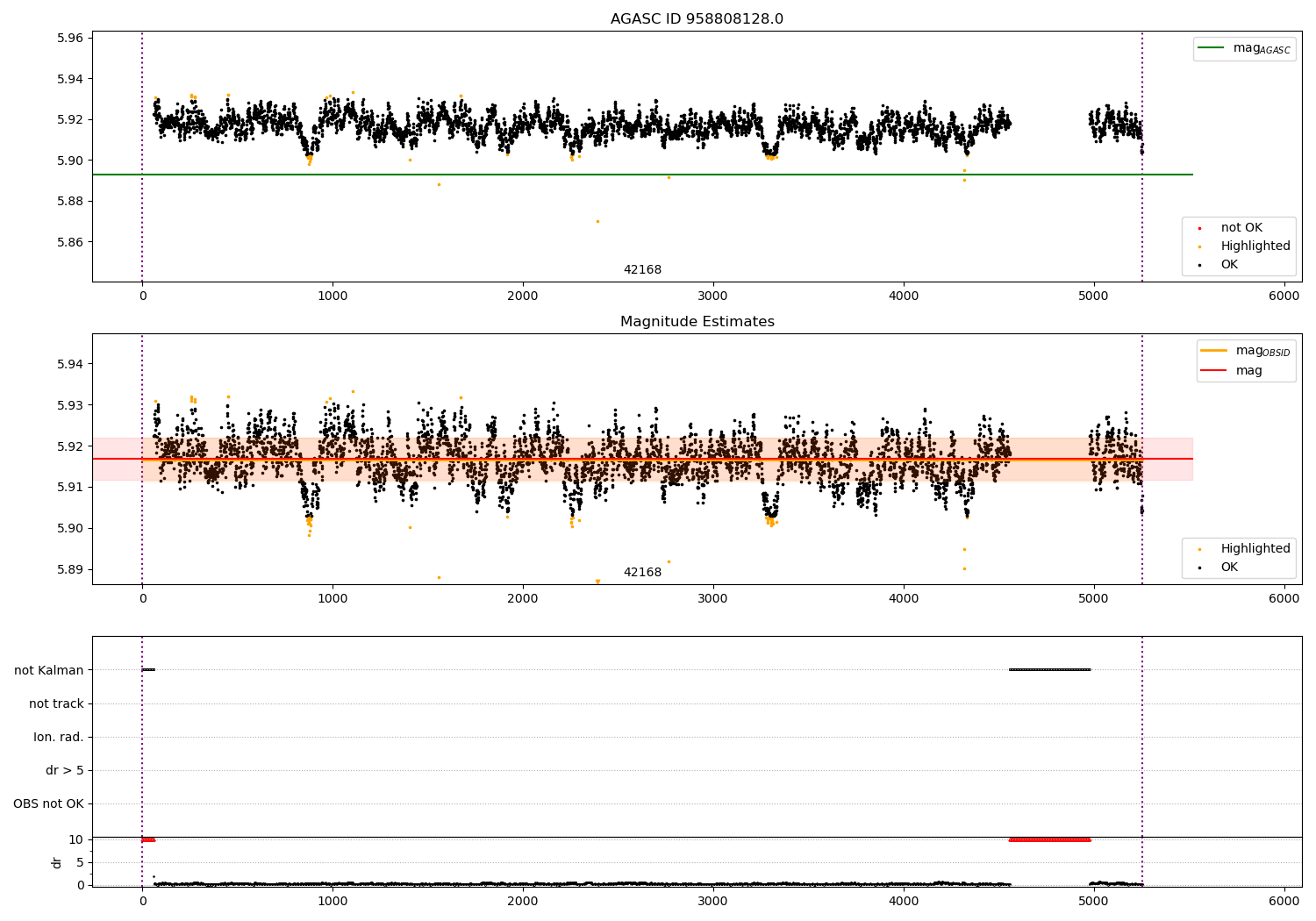Click the 'dr > 5' row label

(x=65, y=770)
